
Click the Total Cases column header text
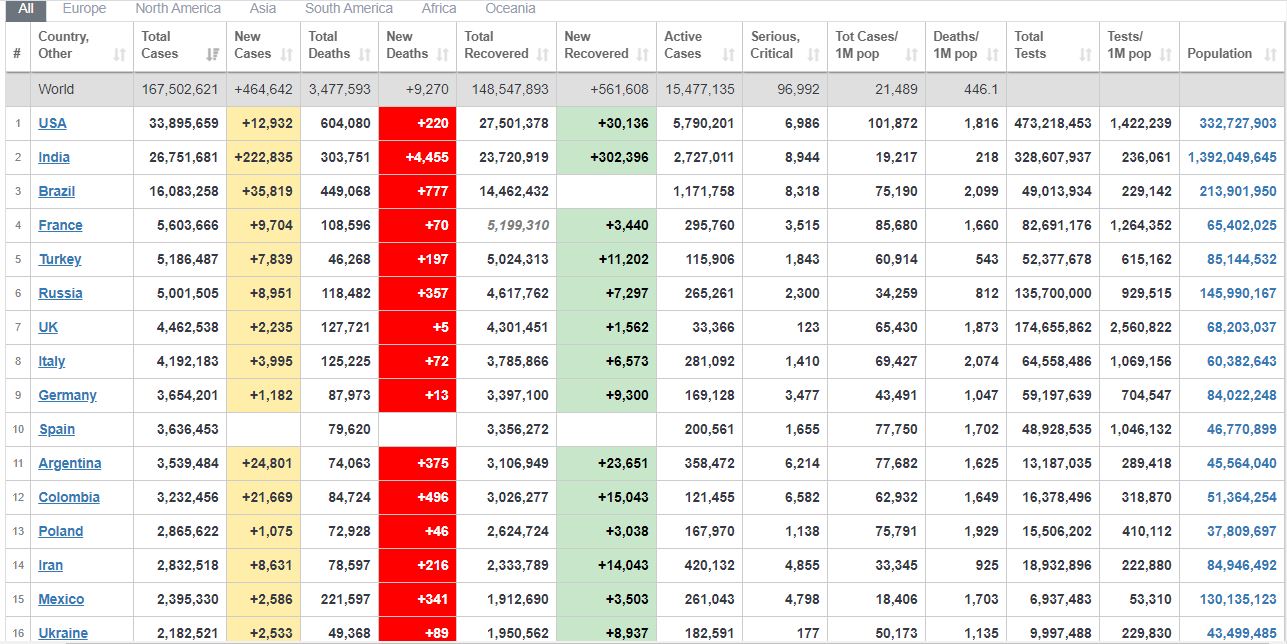(160, 45)
